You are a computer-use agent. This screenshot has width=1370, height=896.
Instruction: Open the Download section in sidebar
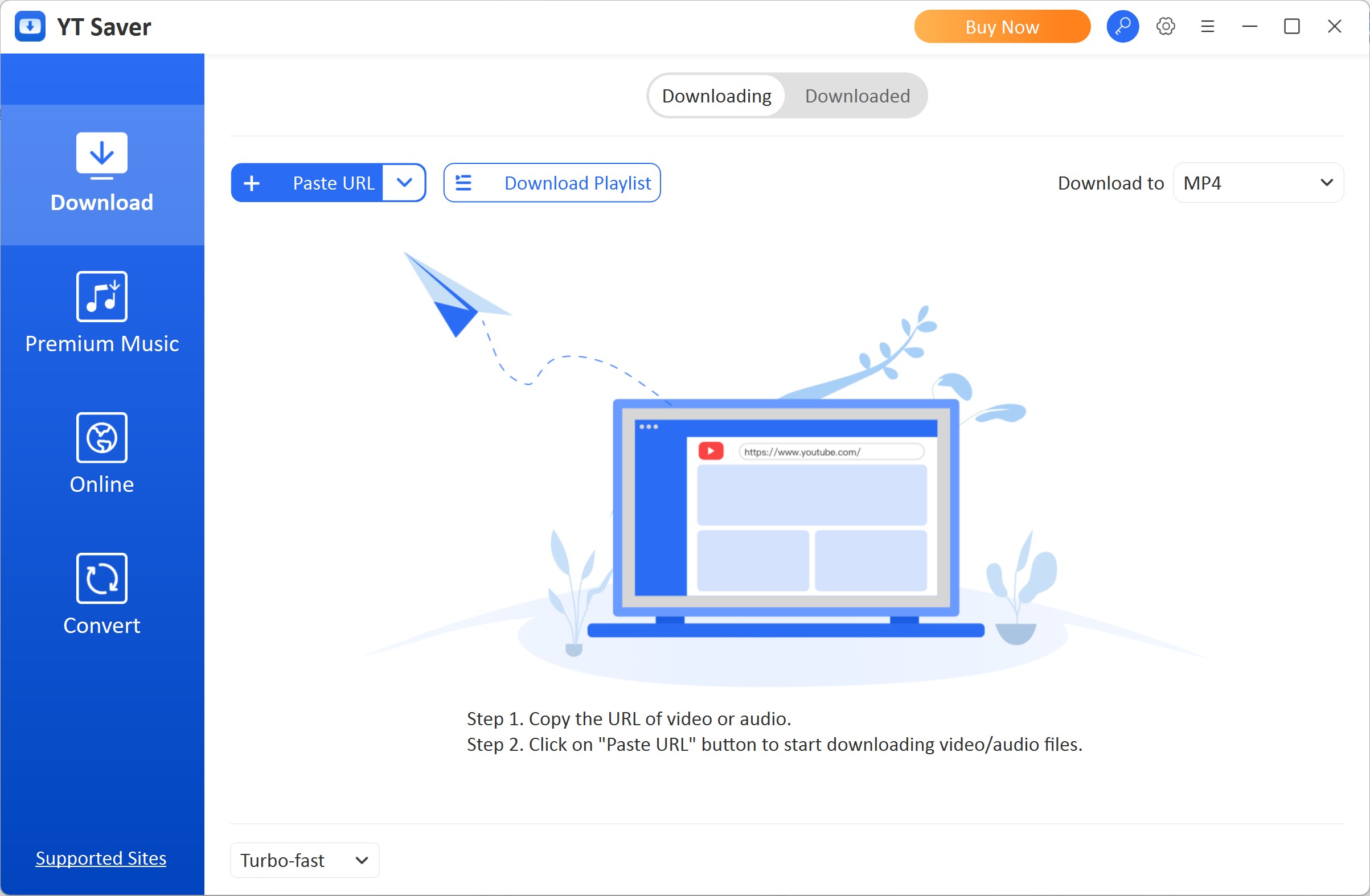pos(102,174)
